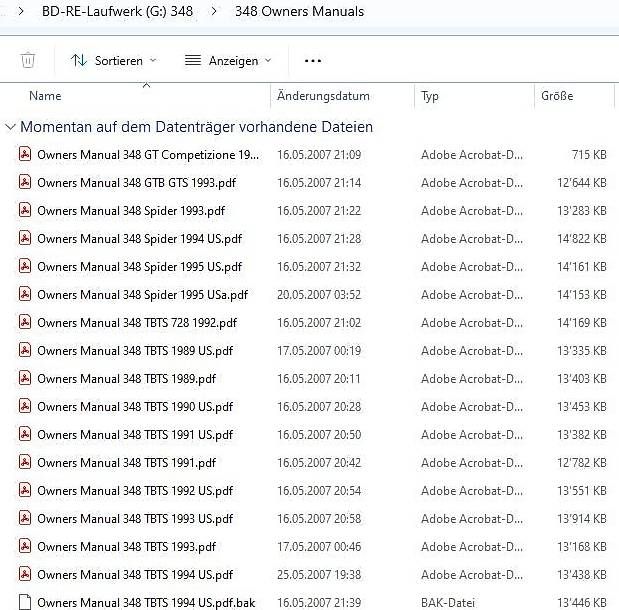The image size is (619, 610).
Task: Click PDF icon of 348 TBTS 1991 US.pdf
Action: (x=25, y=434)
